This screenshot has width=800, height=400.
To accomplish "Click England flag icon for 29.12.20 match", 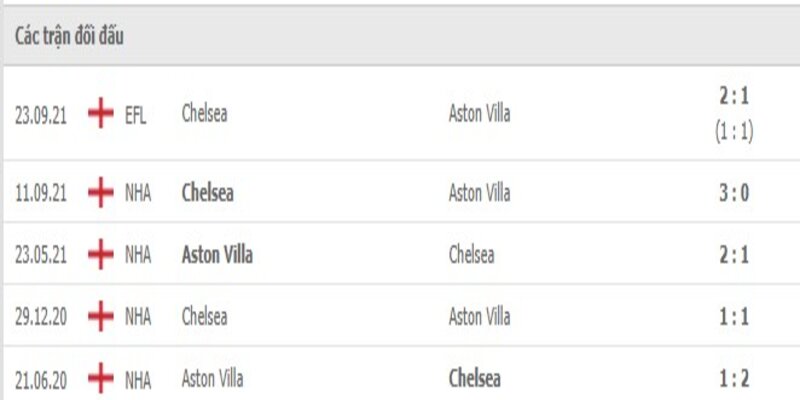I will [x=101, y=317].
